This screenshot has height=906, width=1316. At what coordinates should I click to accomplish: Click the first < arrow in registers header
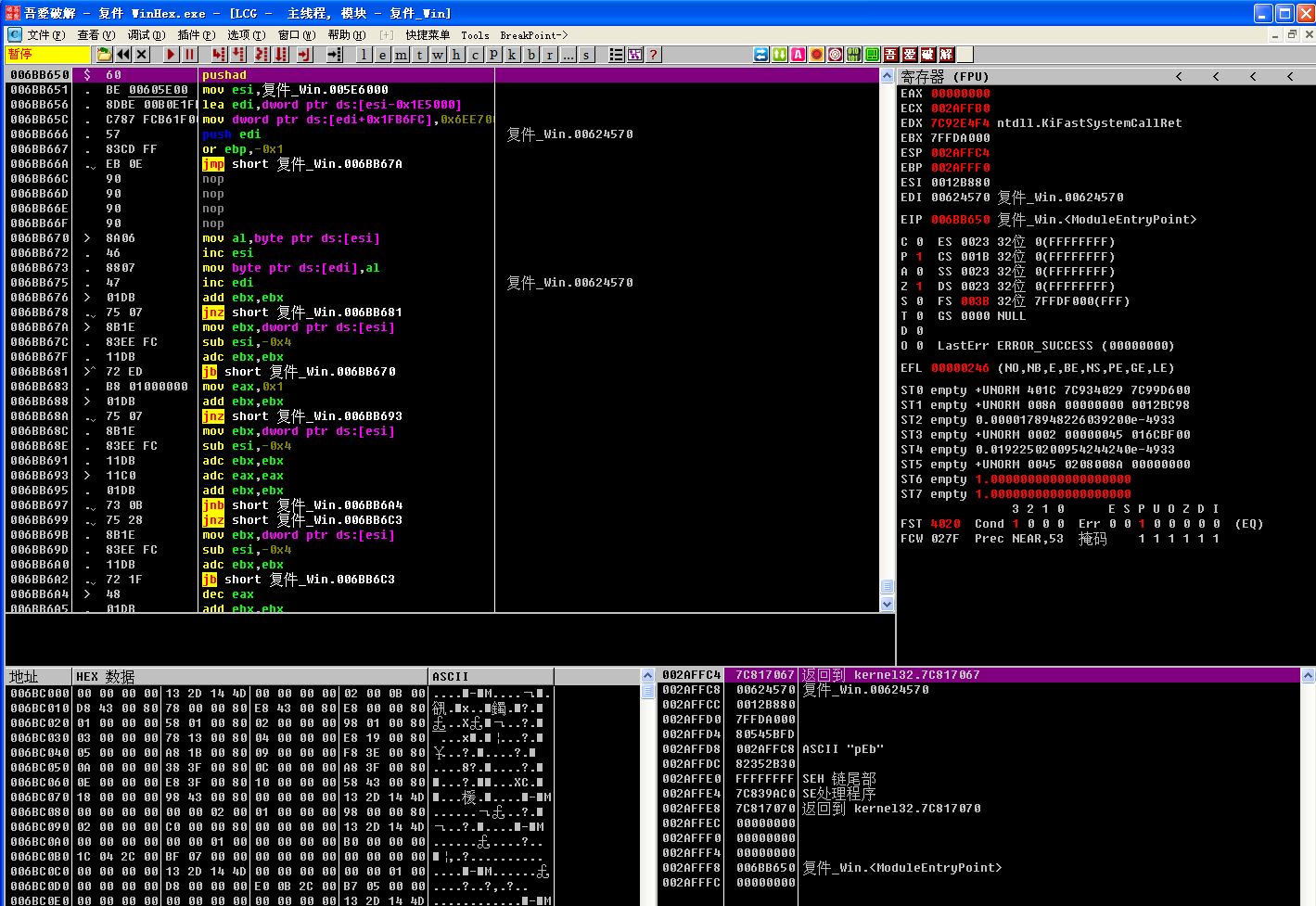click(1179, 77)
